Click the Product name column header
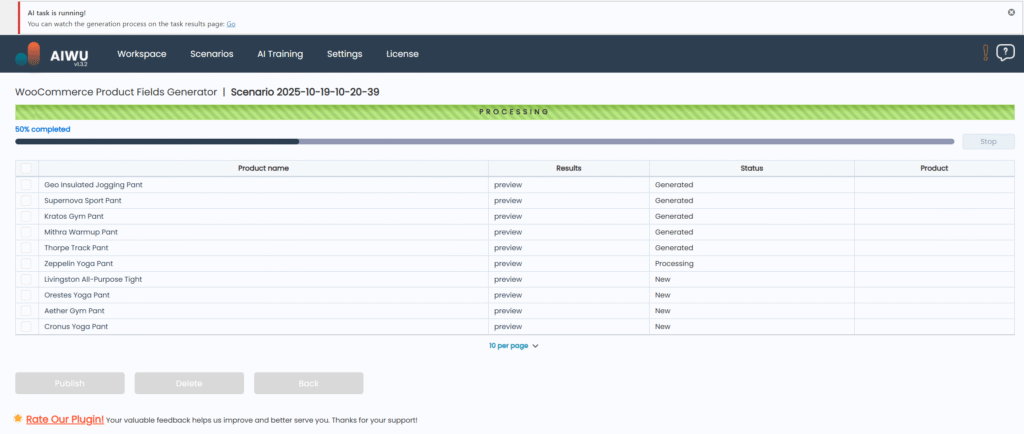The width and height of the screenshot is (1024, 434). coord(263,168)
